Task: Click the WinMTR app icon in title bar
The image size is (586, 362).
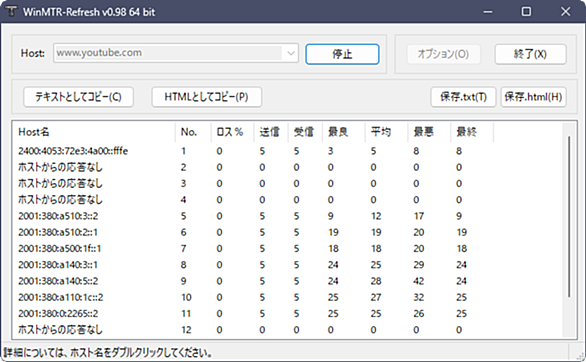Action: (11, 12)
